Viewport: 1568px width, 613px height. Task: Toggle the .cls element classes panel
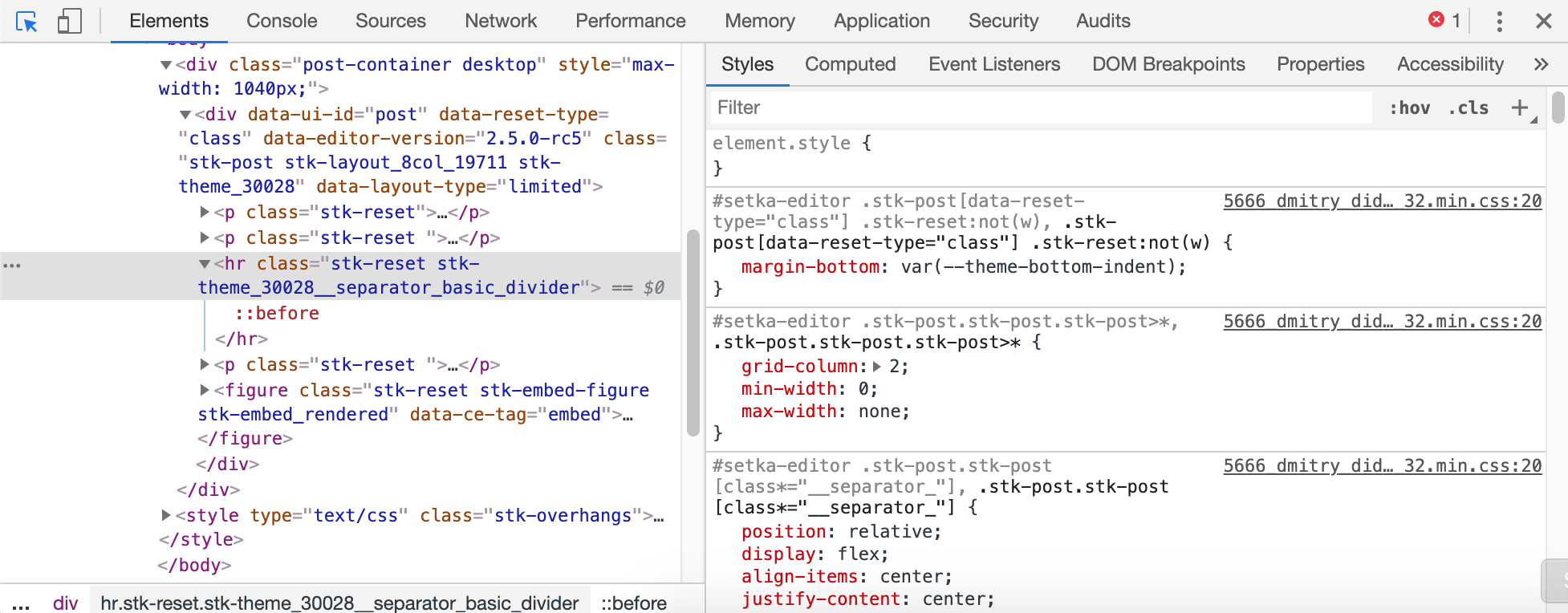(1468, 108)
